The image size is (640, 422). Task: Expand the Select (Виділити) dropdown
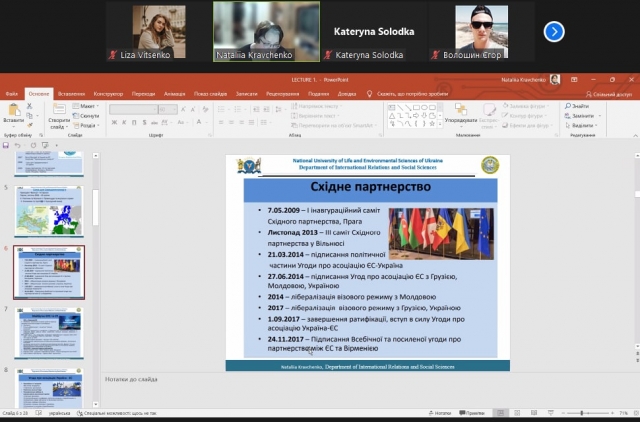[x=583, y=125]
